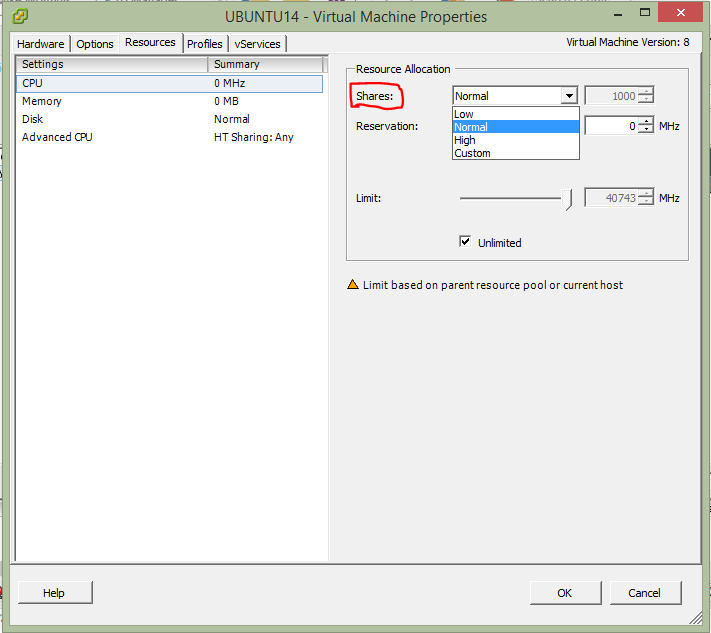Viewport: 711px width, 633px height.
Task: Go to the Profiles tab
Action: 204,44
